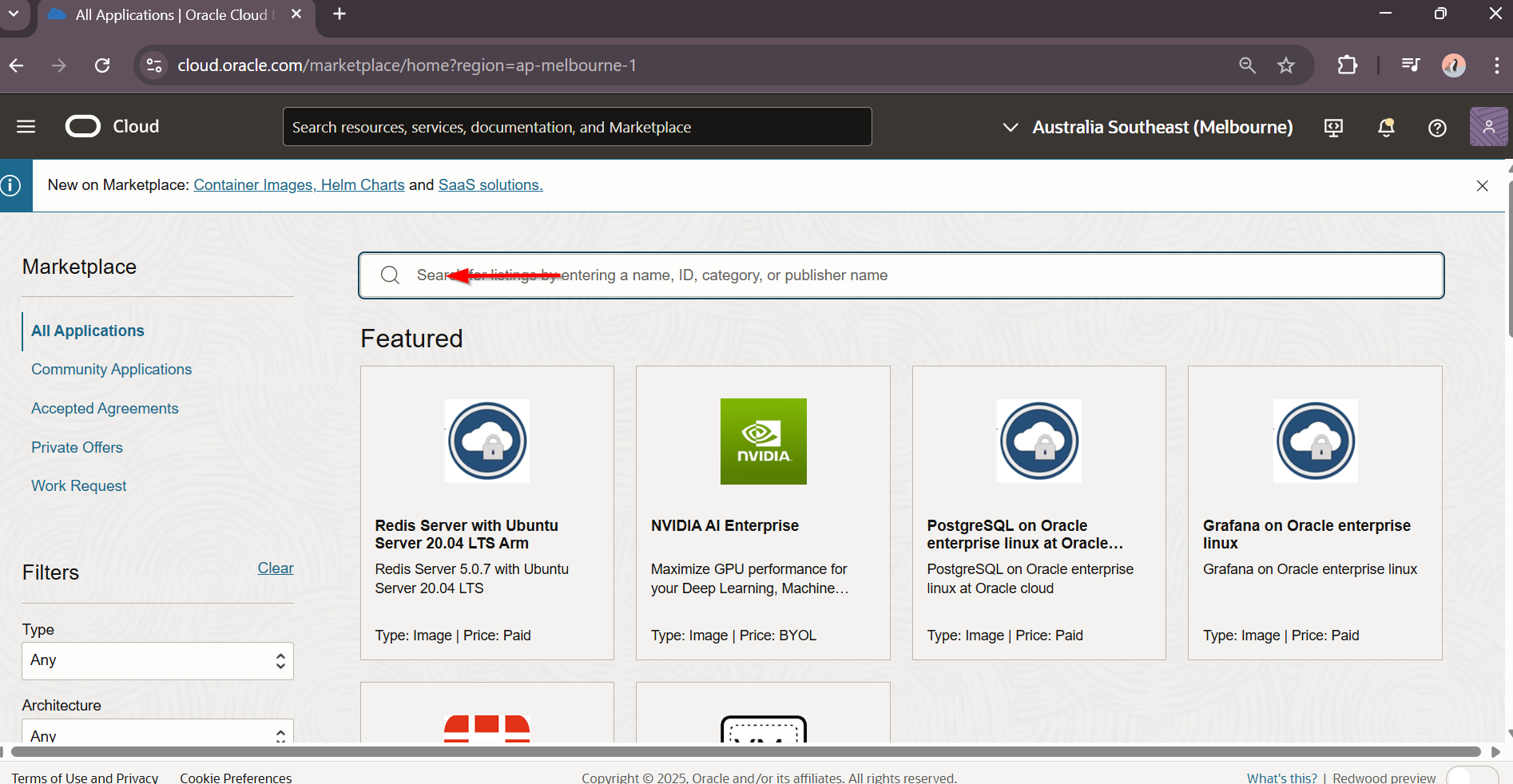The height and width of the screenshot is (784, 1513).
Task: Open the navigation hamburger menu
Action: pyautogui.click(x=25, y=126)
